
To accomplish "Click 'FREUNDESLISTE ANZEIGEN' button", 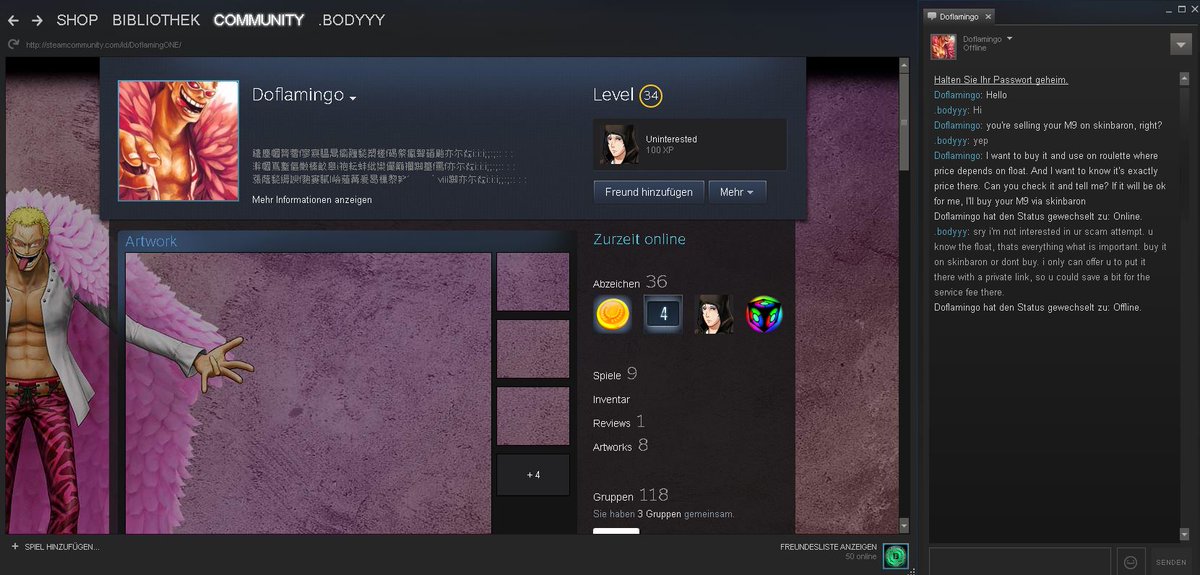I will click(828, 548).
